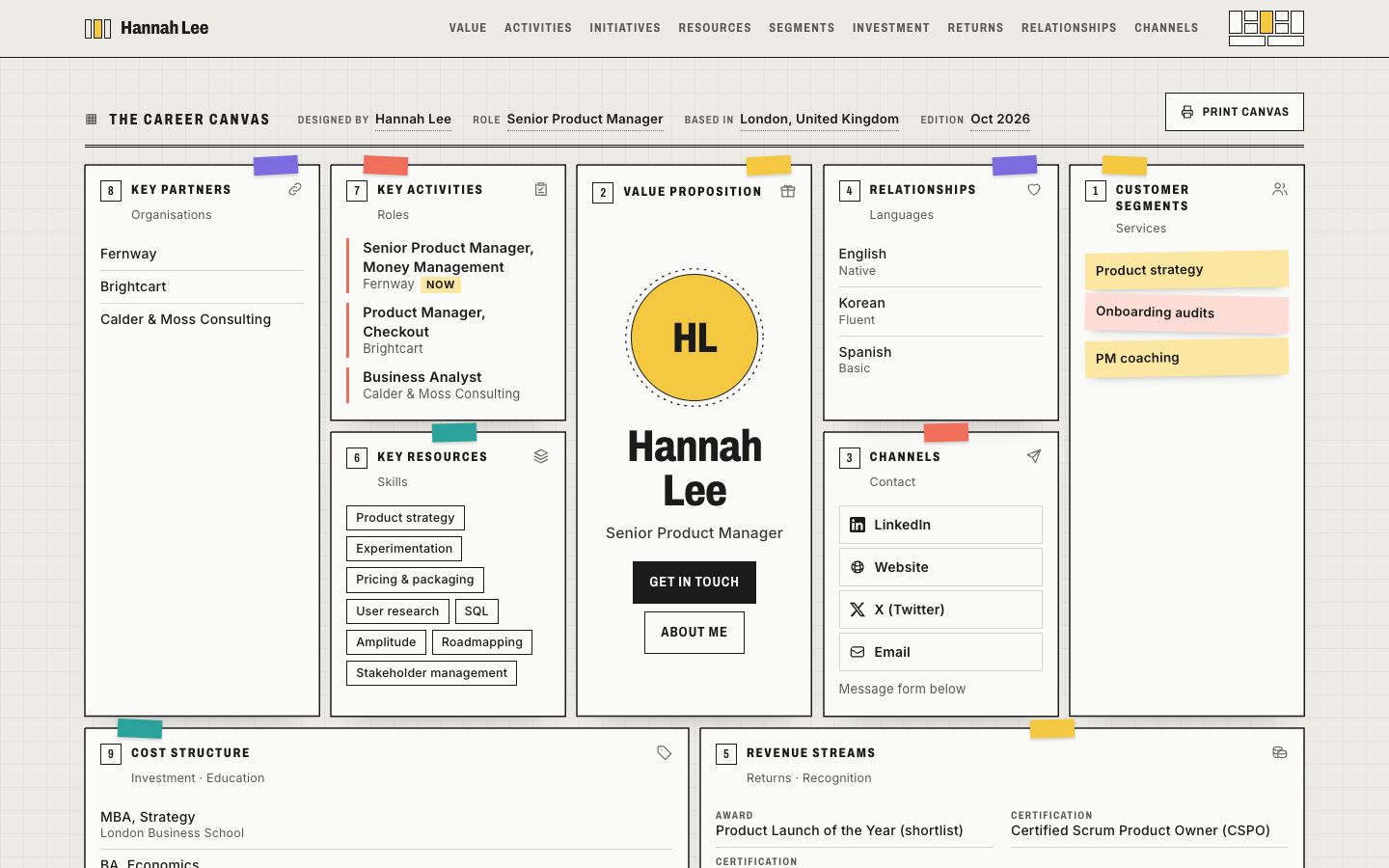The height and width of the screenshot is (868, 1389).
Task: Click the layers icon in Key Resources
Action: (541, 456)
